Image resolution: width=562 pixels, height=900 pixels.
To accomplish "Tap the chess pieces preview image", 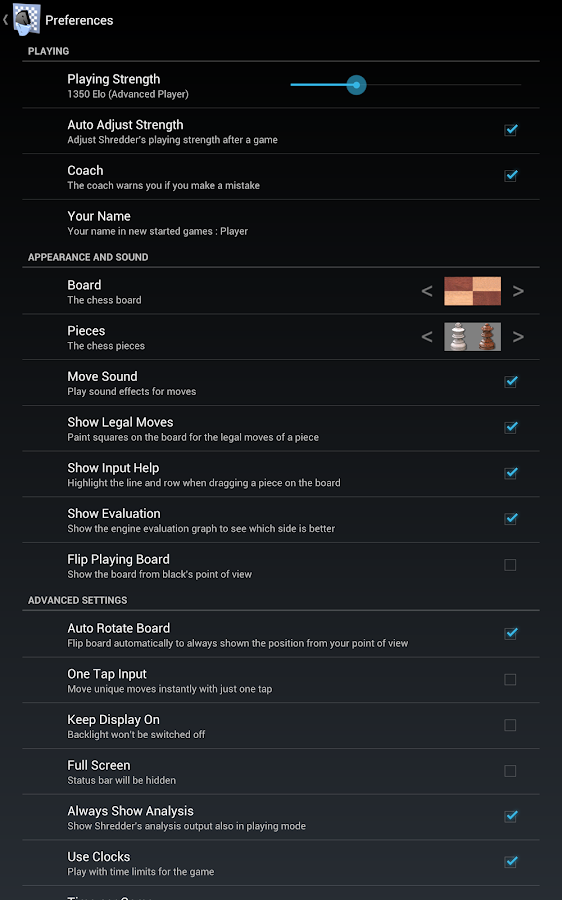I will click(472, 336).
